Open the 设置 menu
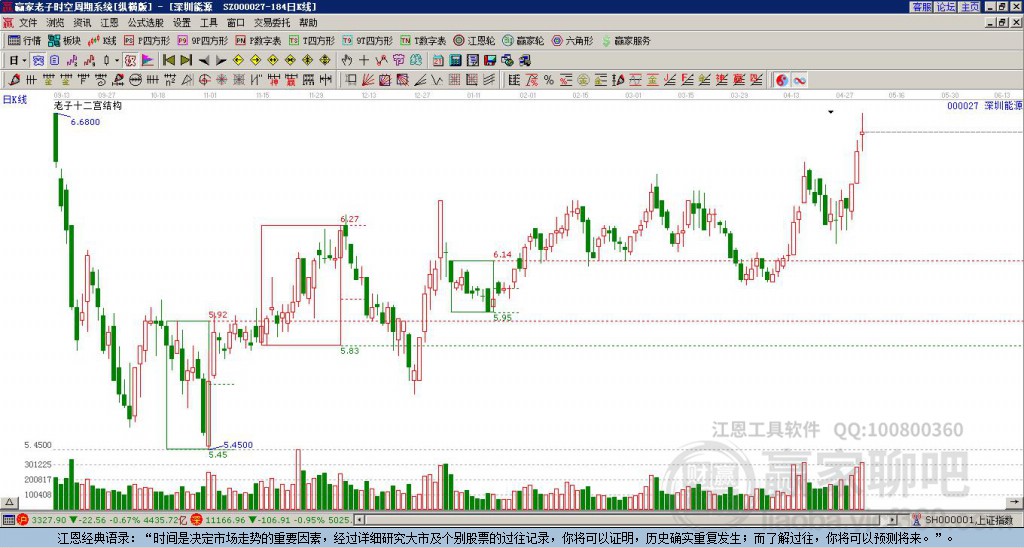 (182, 23)
